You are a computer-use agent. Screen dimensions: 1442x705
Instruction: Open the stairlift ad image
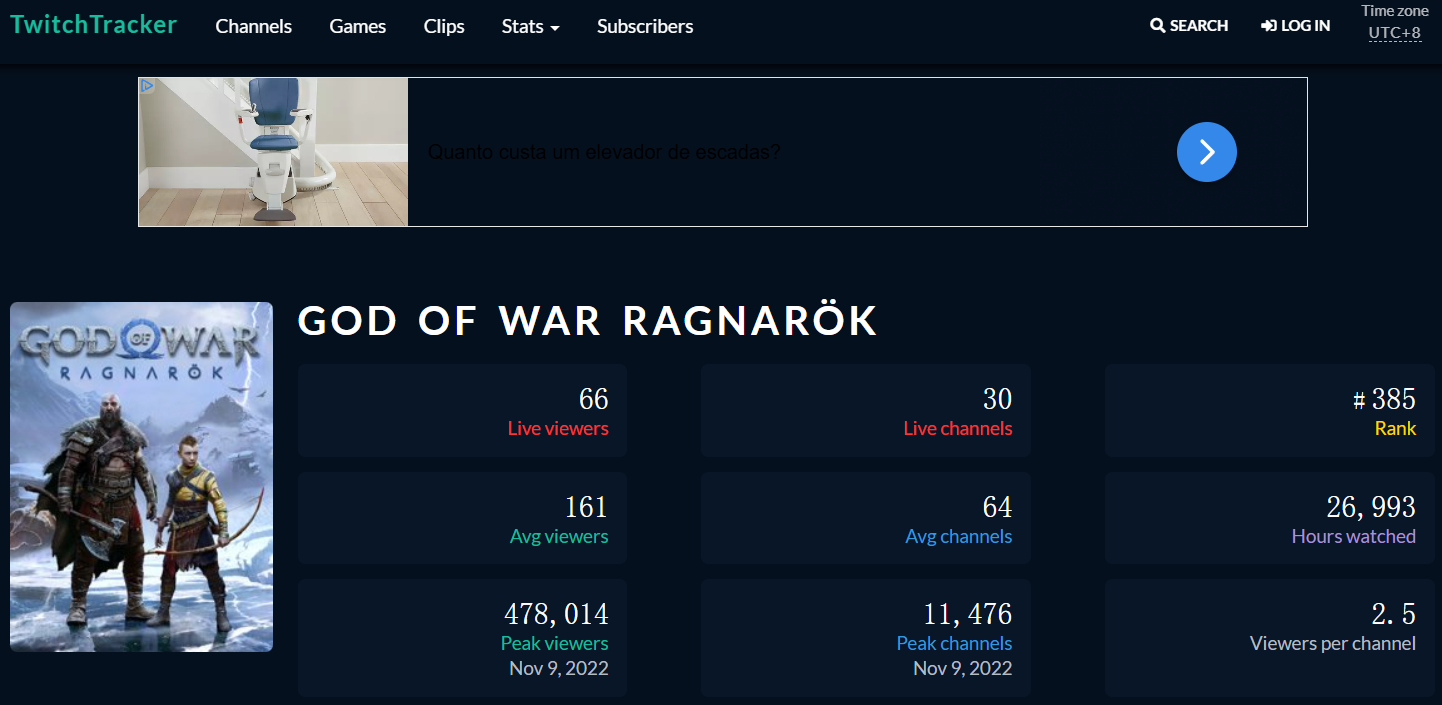[x=273, y=152]
